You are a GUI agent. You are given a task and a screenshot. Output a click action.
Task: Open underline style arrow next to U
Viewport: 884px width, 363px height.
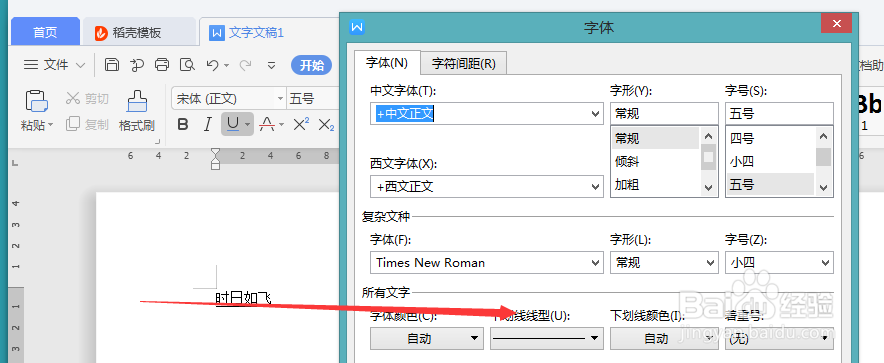tap(247, 125)
